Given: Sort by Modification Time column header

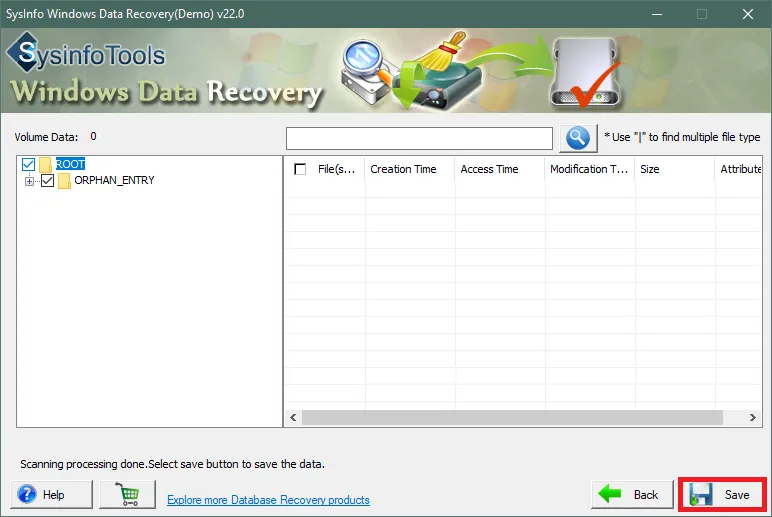Looking at the screenshot, I should [x=590, y=169].
